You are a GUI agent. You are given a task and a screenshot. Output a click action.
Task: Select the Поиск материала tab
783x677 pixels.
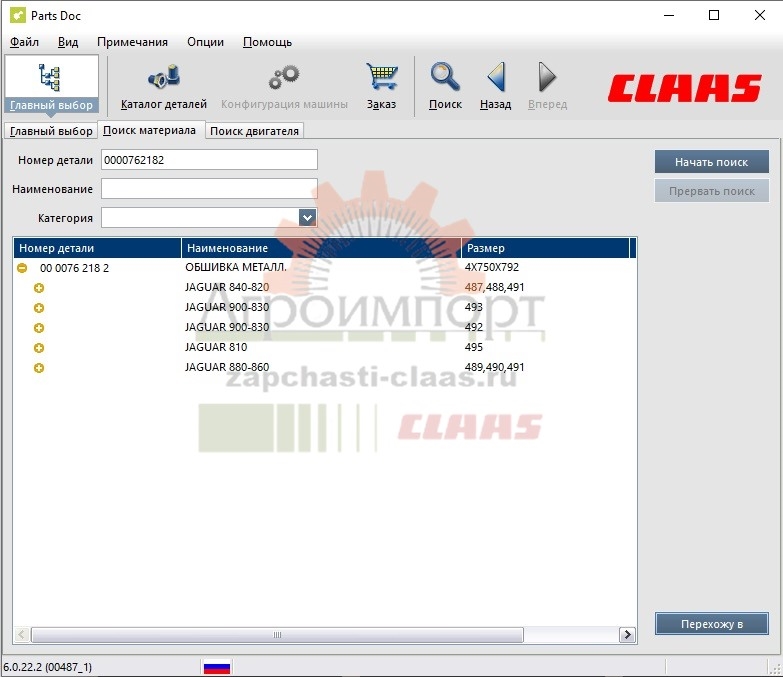[149, 130]
